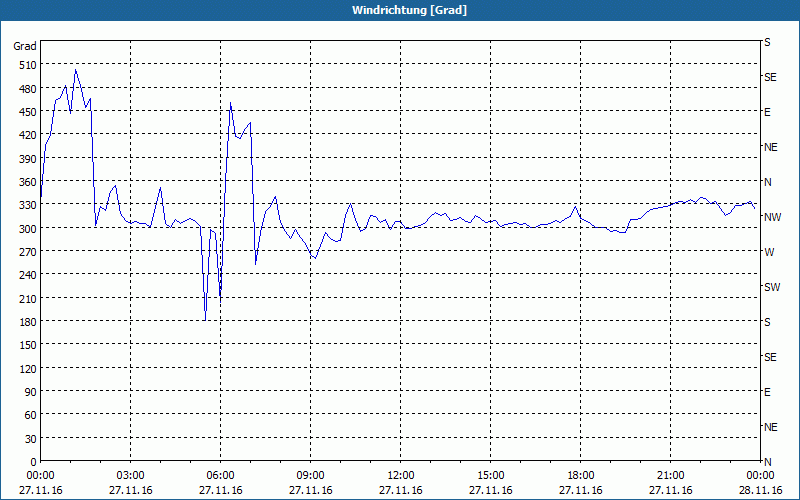Click the 27.11.16 date under 09:00

pyautogui.click(x=310, y=490)
